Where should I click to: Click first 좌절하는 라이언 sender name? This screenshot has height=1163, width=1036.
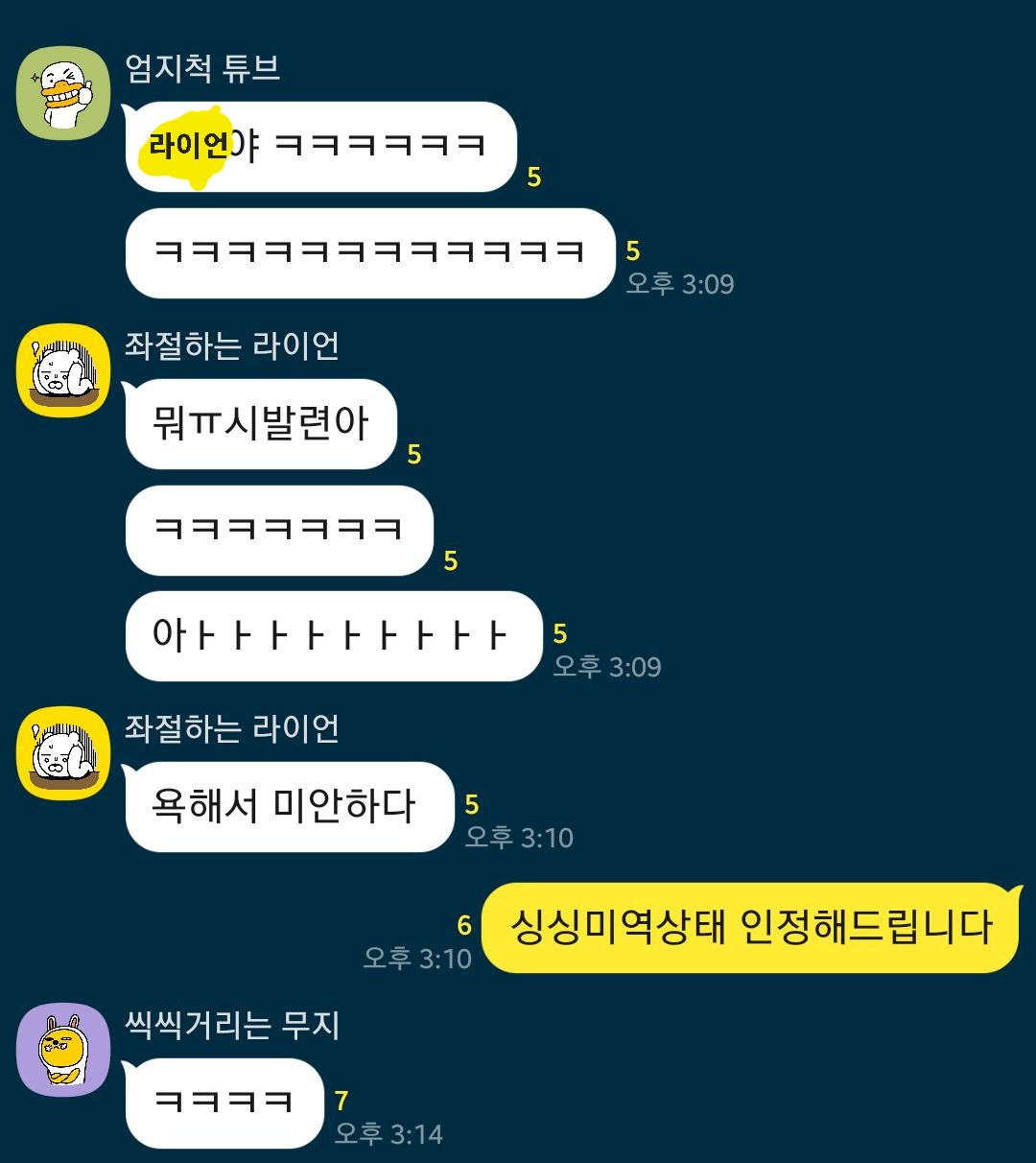[x=232, y=345]
